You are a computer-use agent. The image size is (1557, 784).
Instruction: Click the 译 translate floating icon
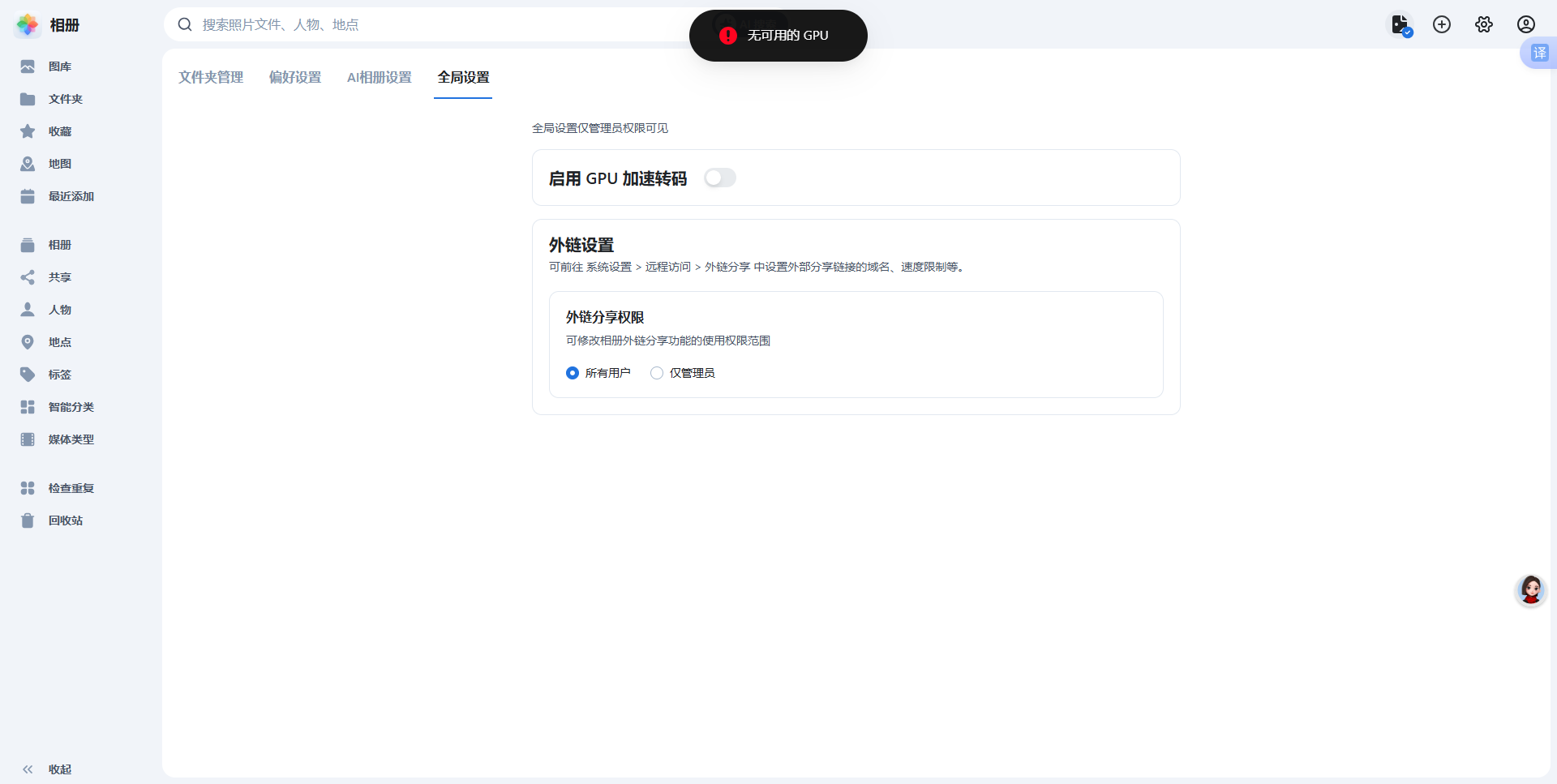pyautogui.click(x=1539, y=54)
